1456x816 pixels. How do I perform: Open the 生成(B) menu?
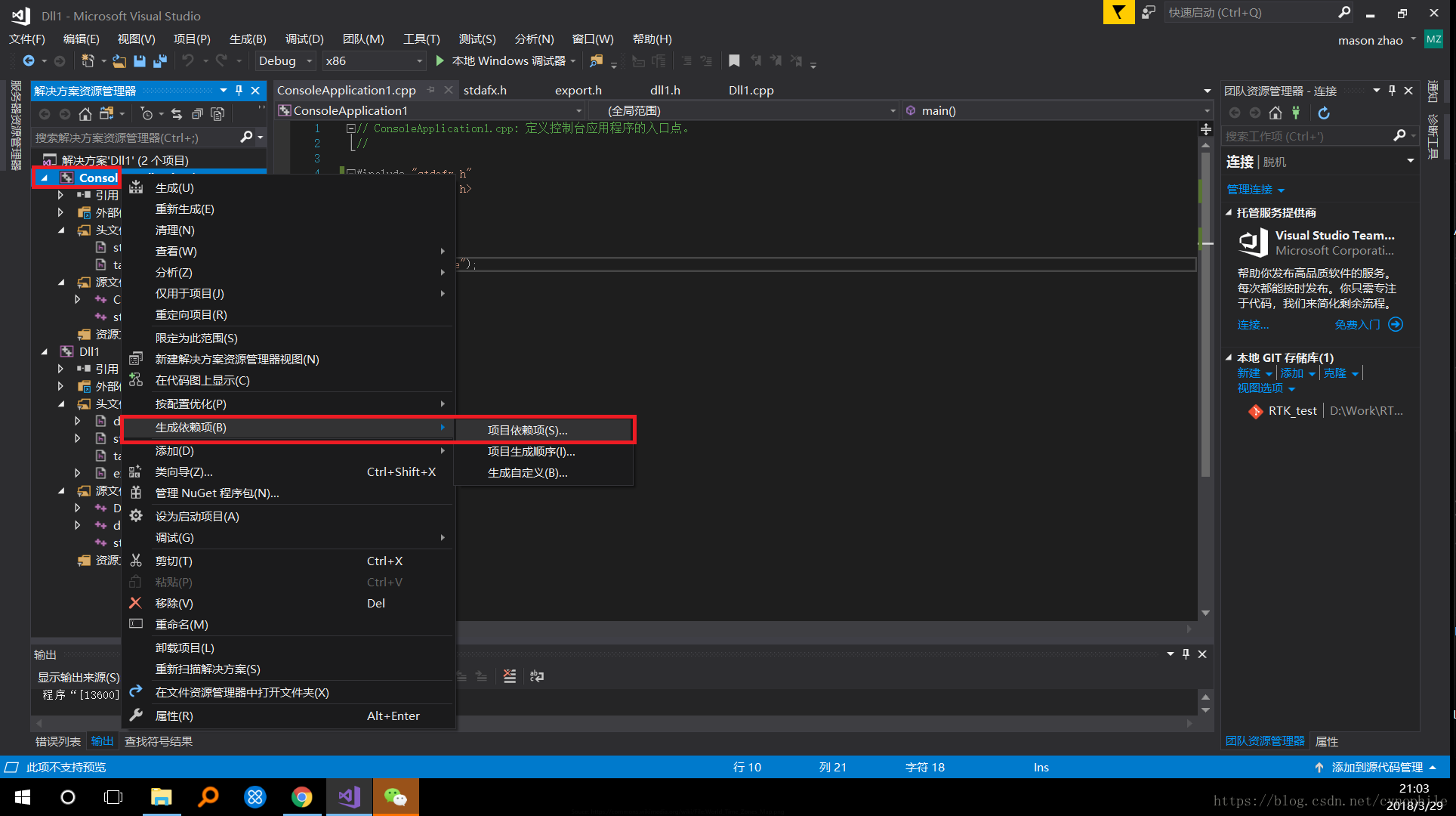pos(248,39)
